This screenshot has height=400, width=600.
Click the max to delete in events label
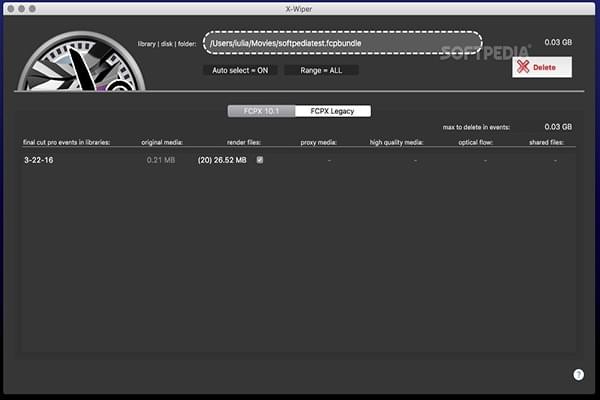pyautogui.click(x=476, y=127)
